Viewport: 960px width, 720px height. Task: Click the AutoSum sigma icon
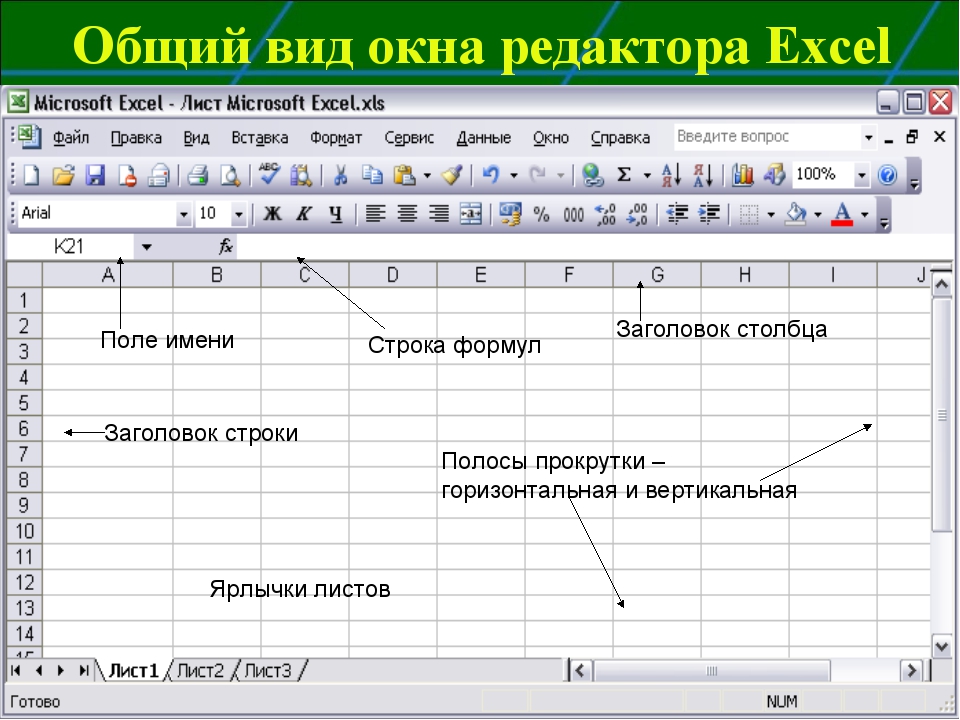click(624, 176)
